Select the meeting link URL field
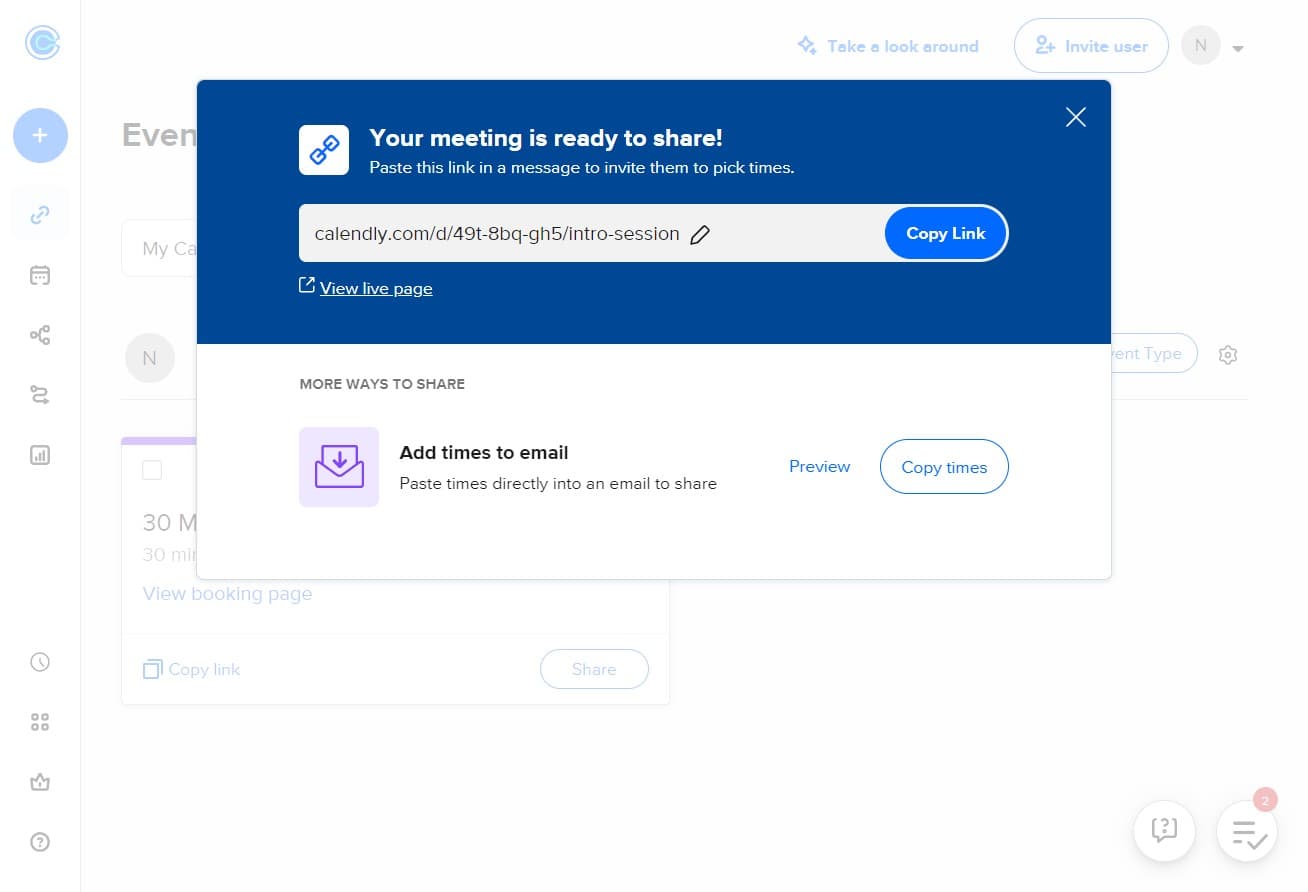The height and width of the screenshot is (892, 1308). 496,234
